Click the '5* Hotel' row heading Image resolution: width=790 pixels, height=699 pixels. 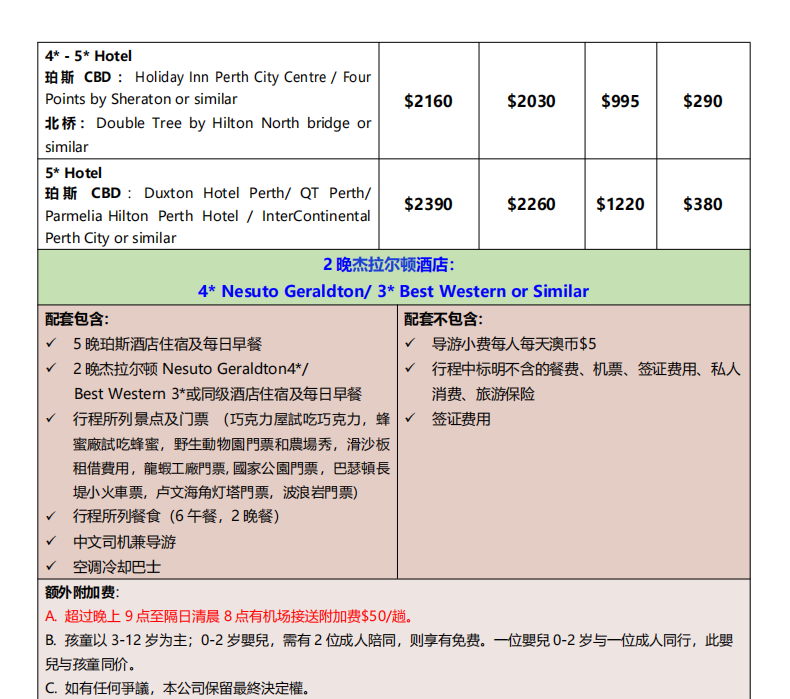click(x=73, y=173)
